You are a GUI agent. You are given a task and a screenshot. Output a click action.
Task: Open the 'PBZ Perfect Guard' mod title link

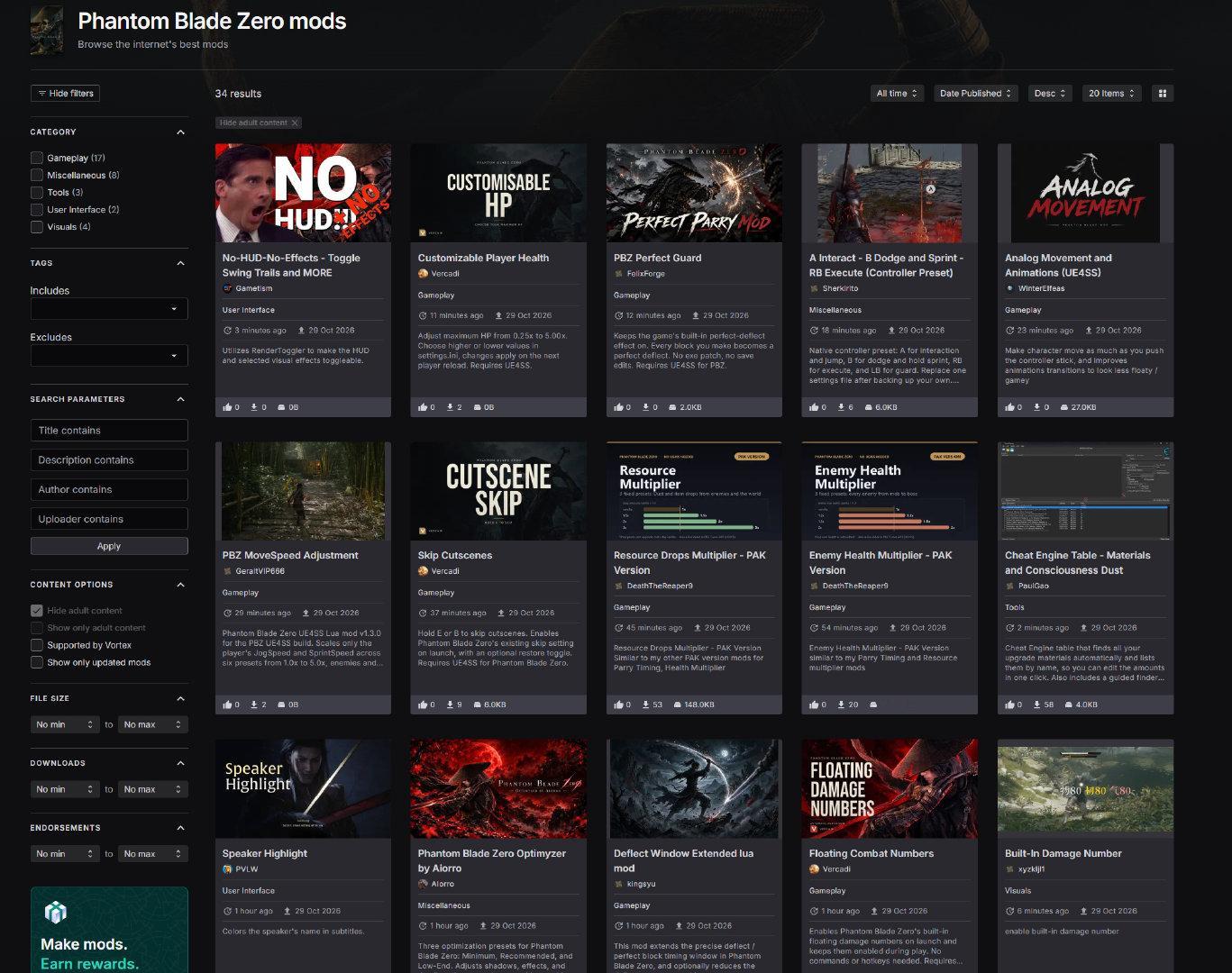coord(657,258)
